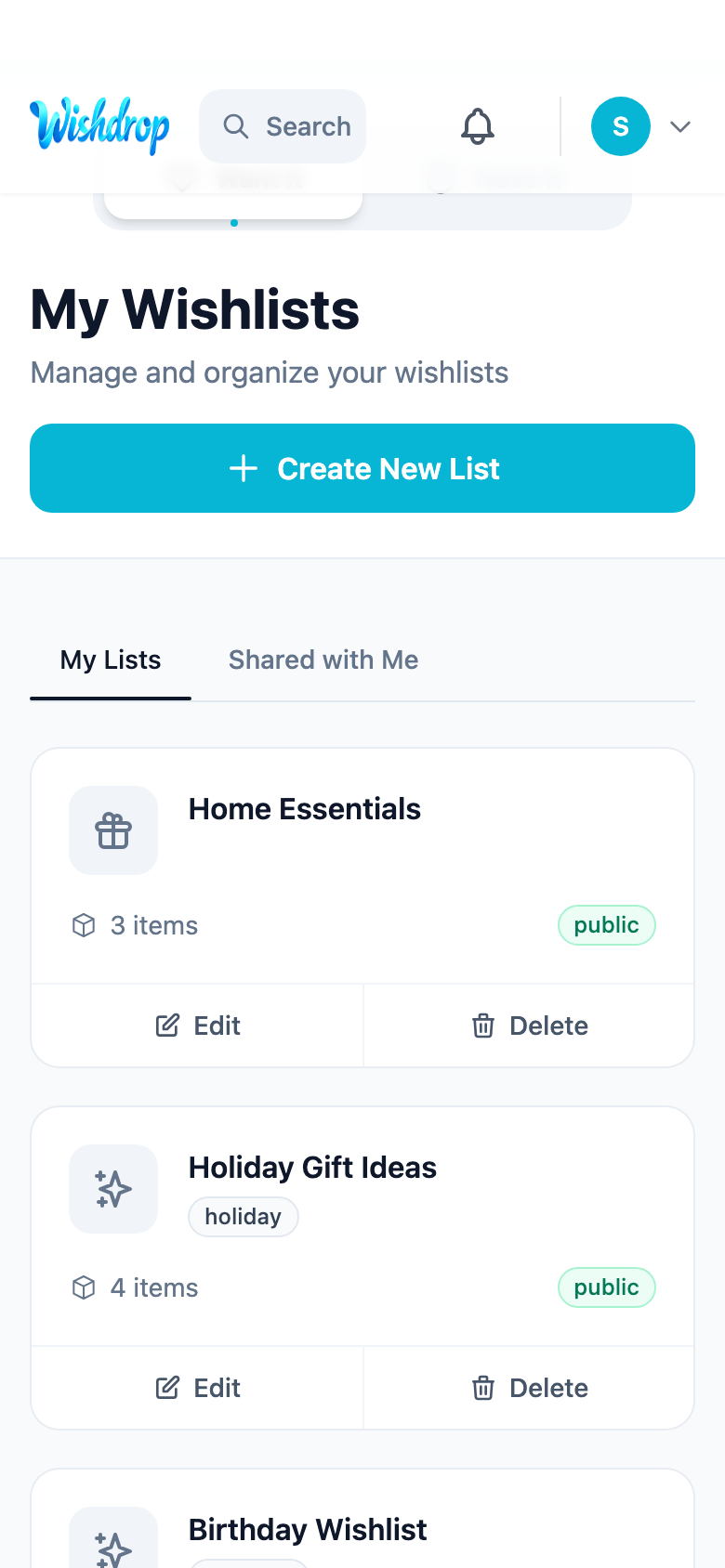Click the pencil icon next to Edit on Holiday Gift Ideas
Image resolution: width=725 pixels, height=1568 pixels.
pos(167,1388)
